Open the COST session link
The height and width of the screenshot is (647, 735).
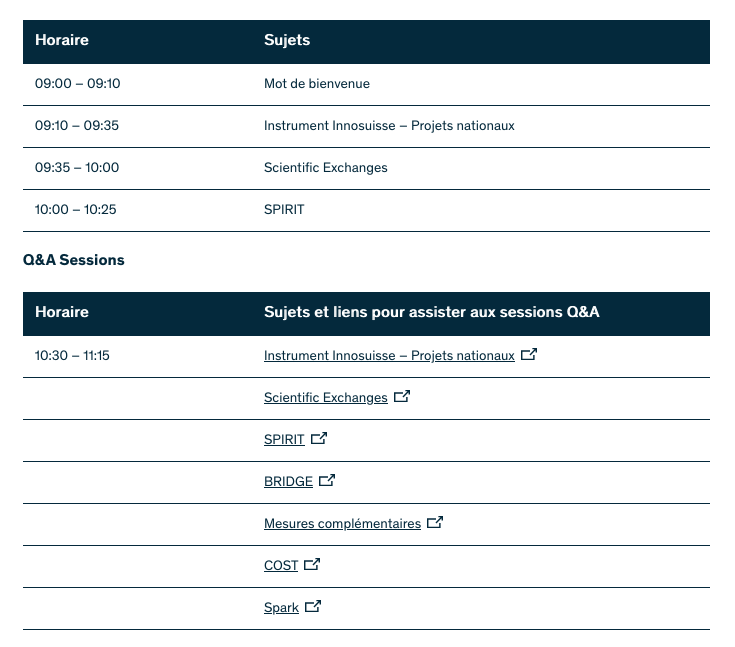pyautogui.click(x=281, y=566)
